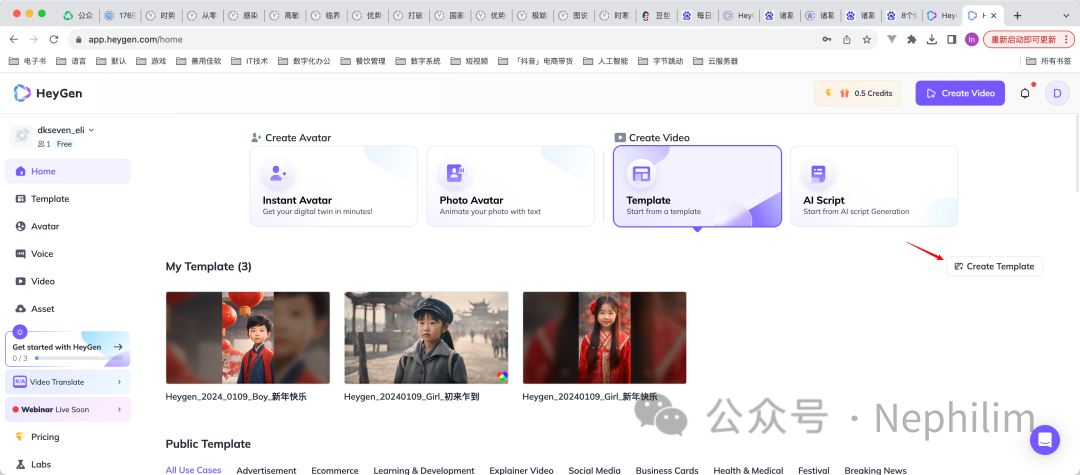
Task: Open the password key icon
Action: coord(827,39)
